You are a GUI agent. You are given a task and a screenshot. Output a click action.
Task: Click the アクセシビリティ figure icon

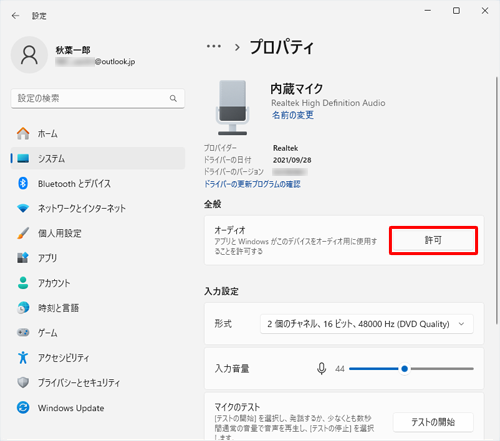pos(23,357)
